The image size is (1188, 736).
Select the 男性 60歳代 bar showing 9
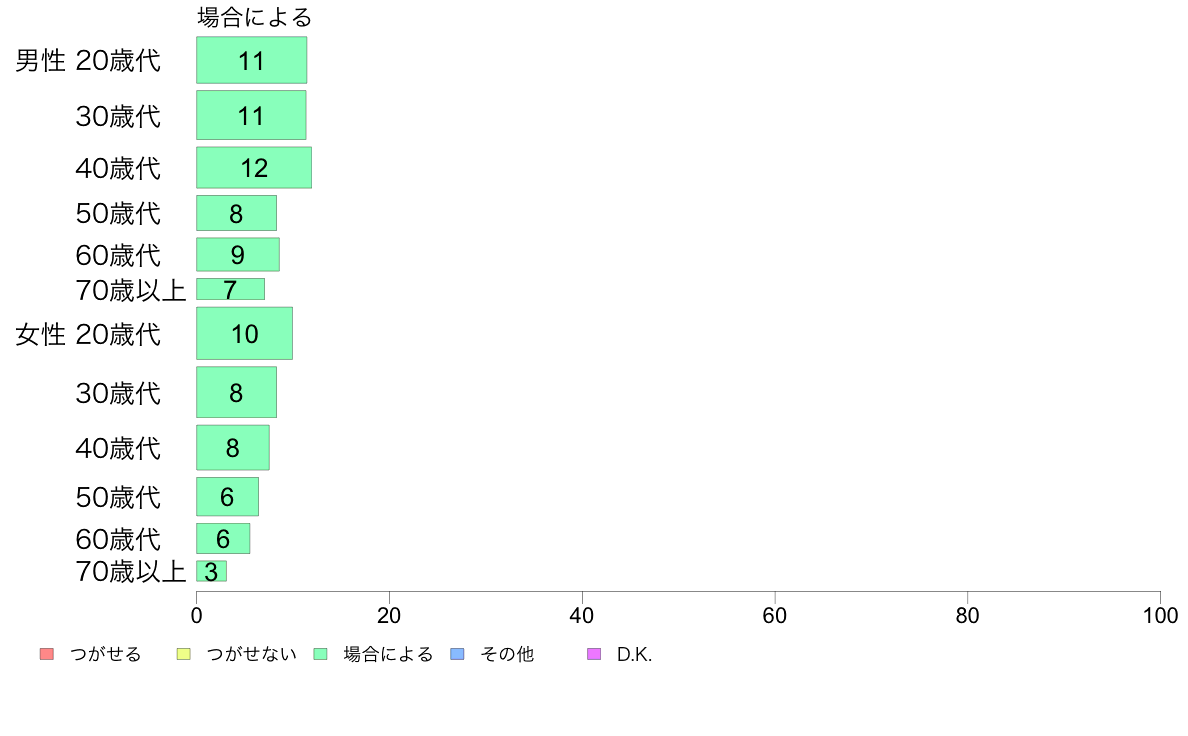(238, 255)
